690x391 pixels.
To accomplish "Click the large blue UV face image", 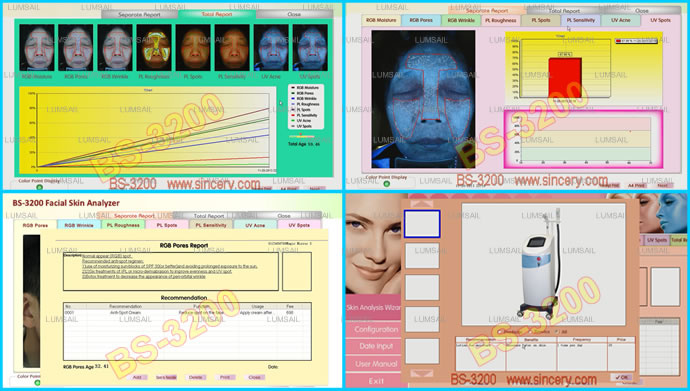I will tap(423, 99).
